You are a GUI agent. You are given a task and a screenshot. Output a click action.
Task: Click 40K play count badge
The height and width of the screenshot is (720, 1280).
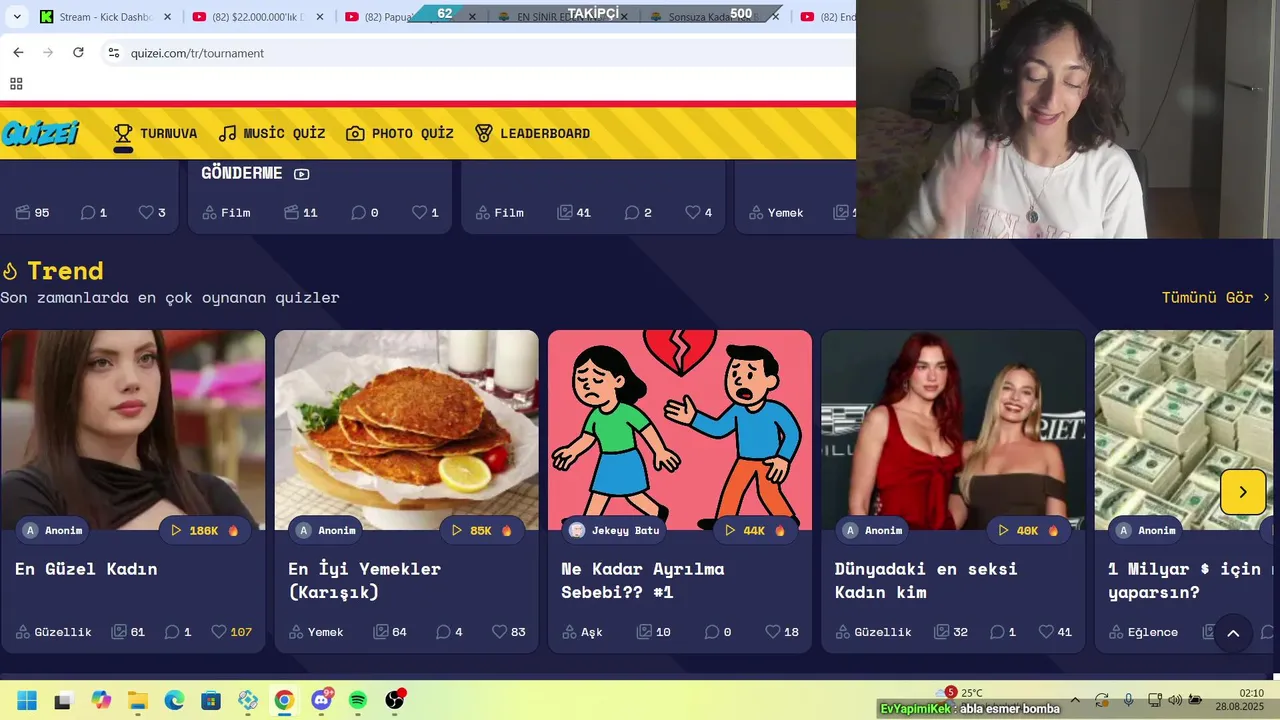1029,530
